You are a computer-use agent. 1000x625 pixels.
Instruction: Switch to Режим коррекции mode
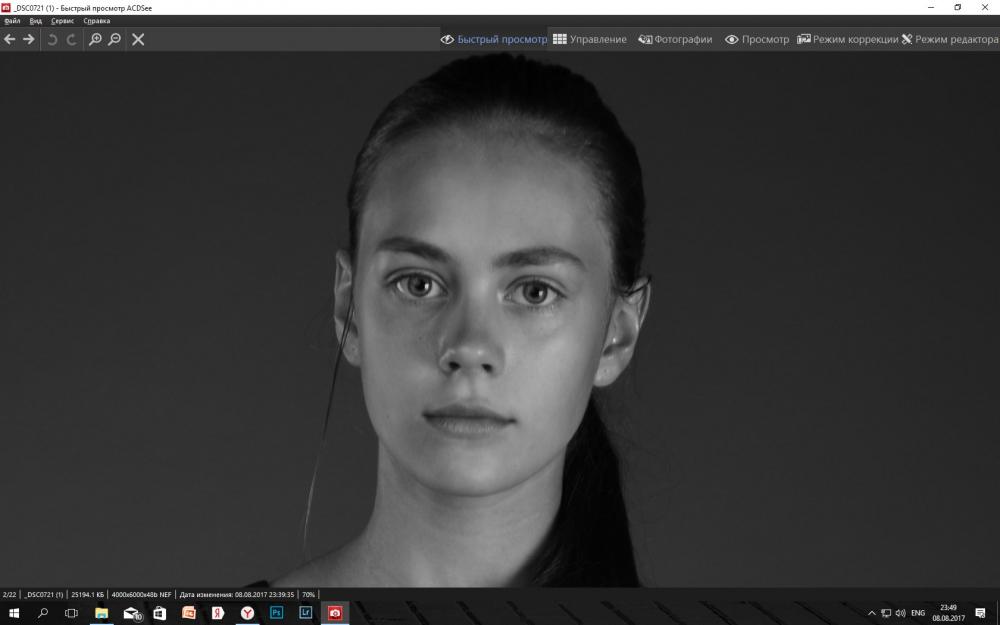point(848,40)
